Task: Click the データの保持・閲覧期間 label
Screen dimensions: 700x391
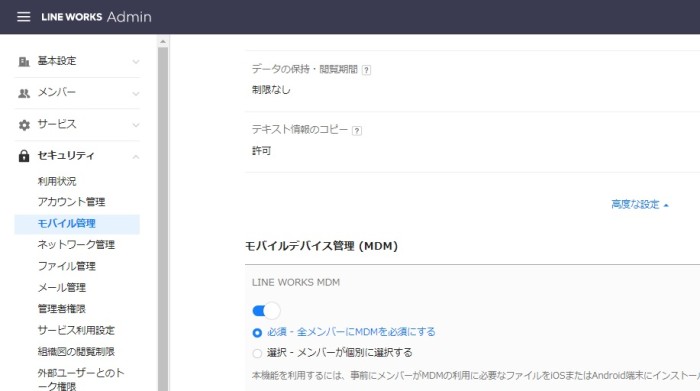Action: (x=305, y=69)
